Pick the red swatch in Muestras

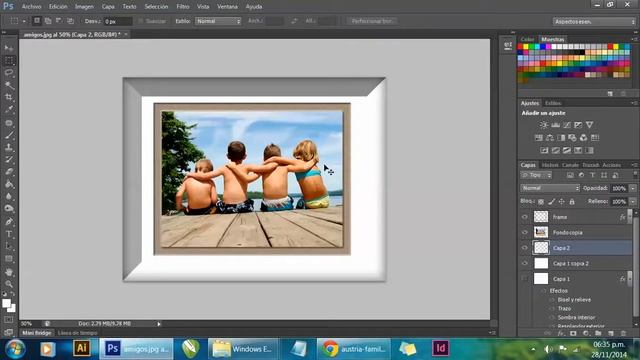520,47
